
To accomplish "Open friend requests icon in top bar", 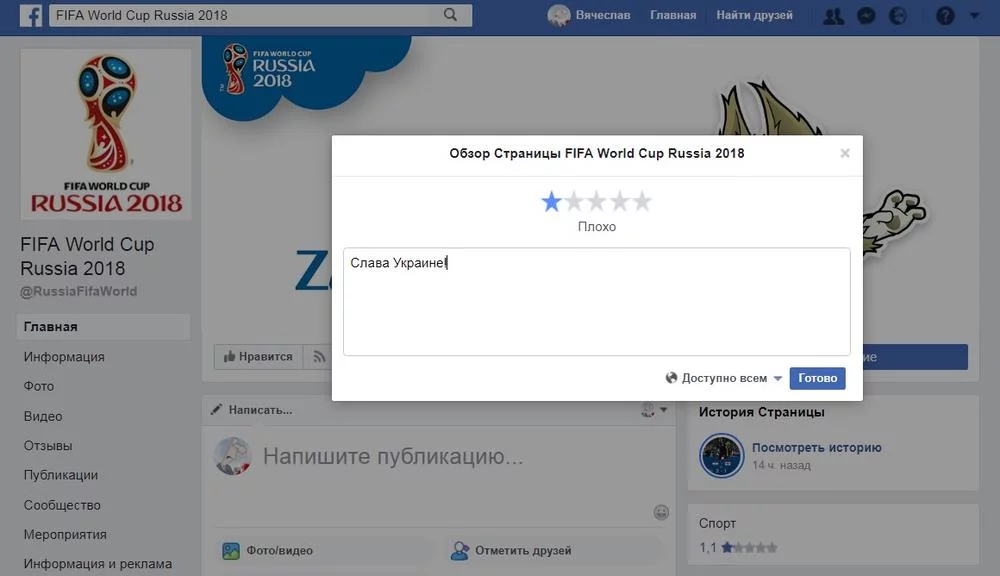I will (x=834, y=16).
